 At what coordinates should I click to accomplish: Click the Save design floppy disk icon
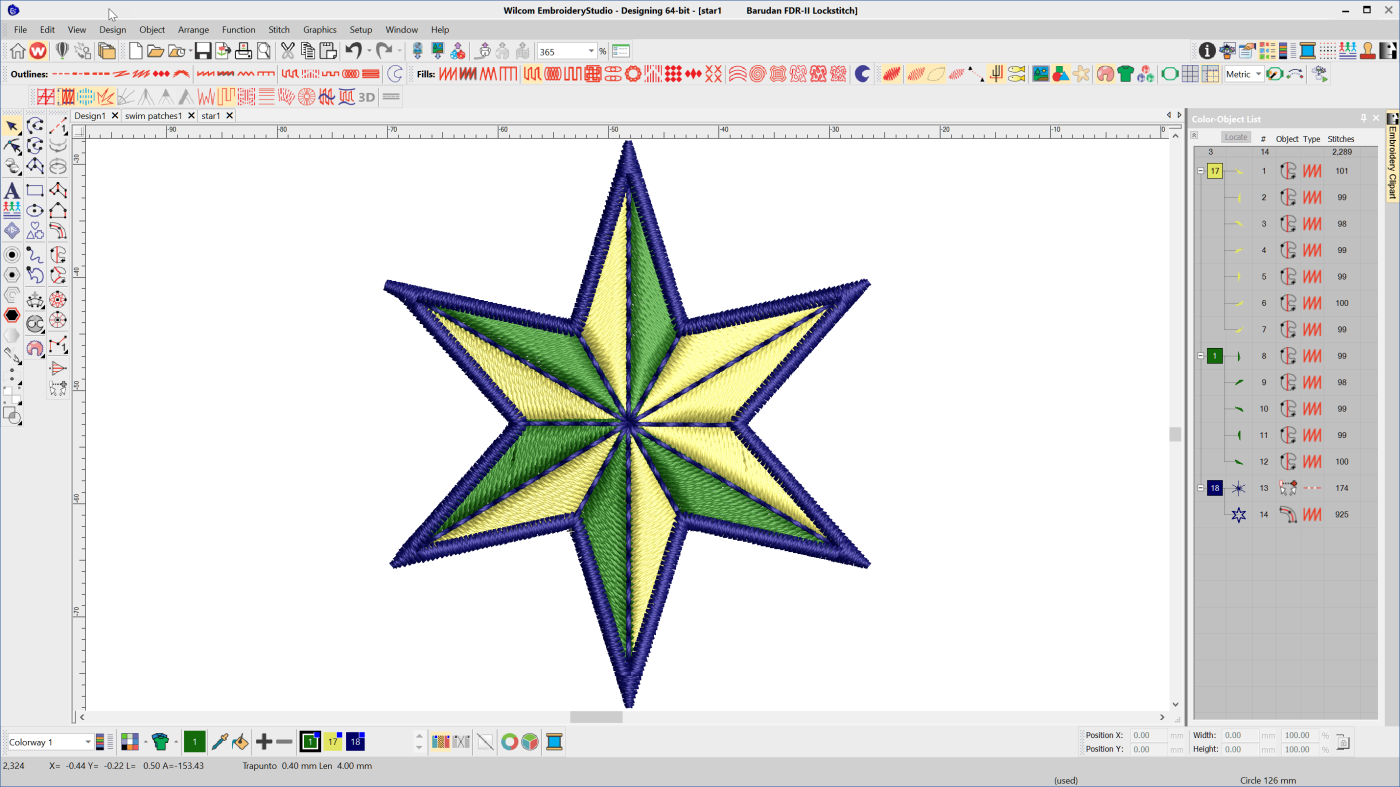pyautogui.click(x=203, y=51)
